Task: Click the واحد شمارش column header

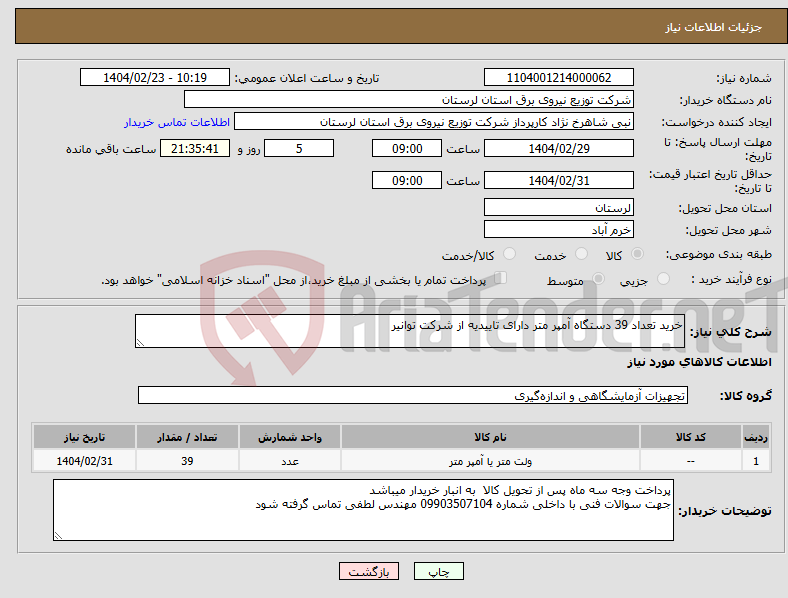Action: [290, 437]
